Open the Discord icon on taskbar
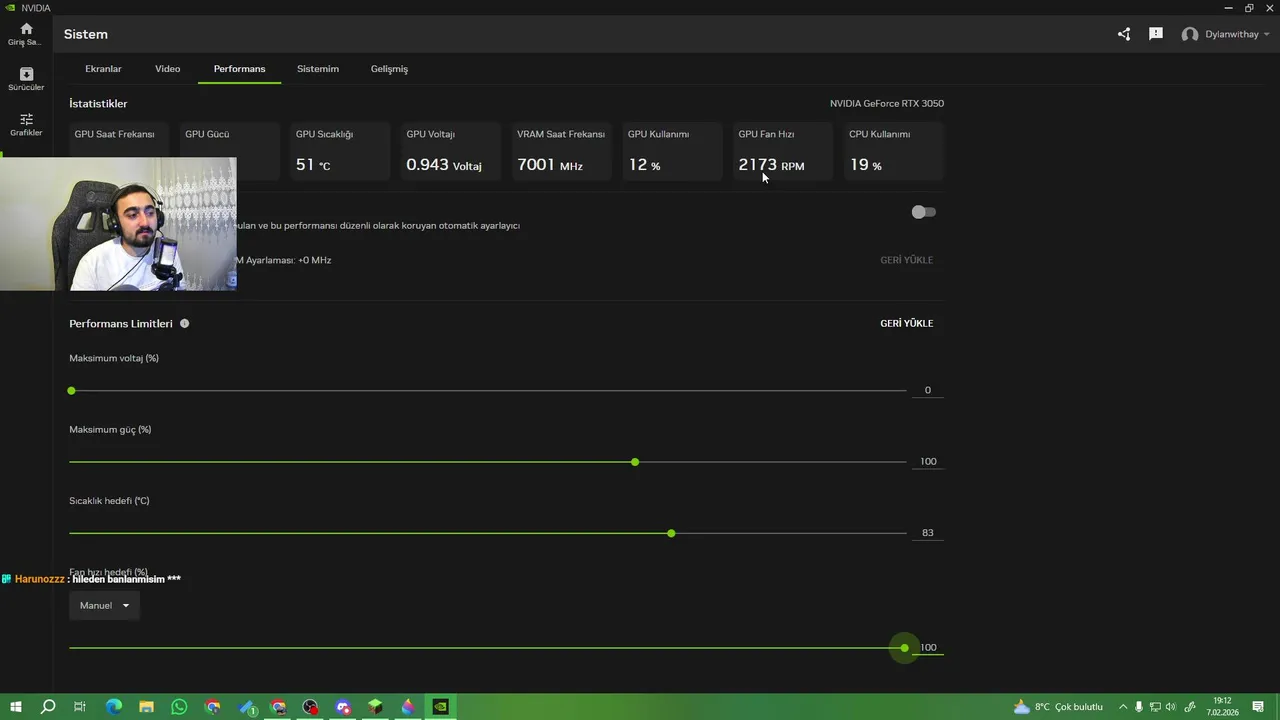This screenshot has height=720, width=1280. (x=343, y=707)
